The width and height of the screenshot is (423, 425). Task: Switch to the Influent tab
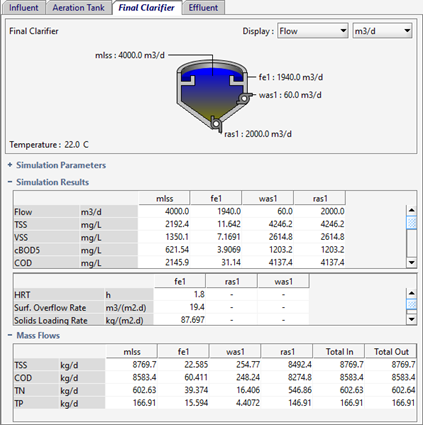point(24,8)
